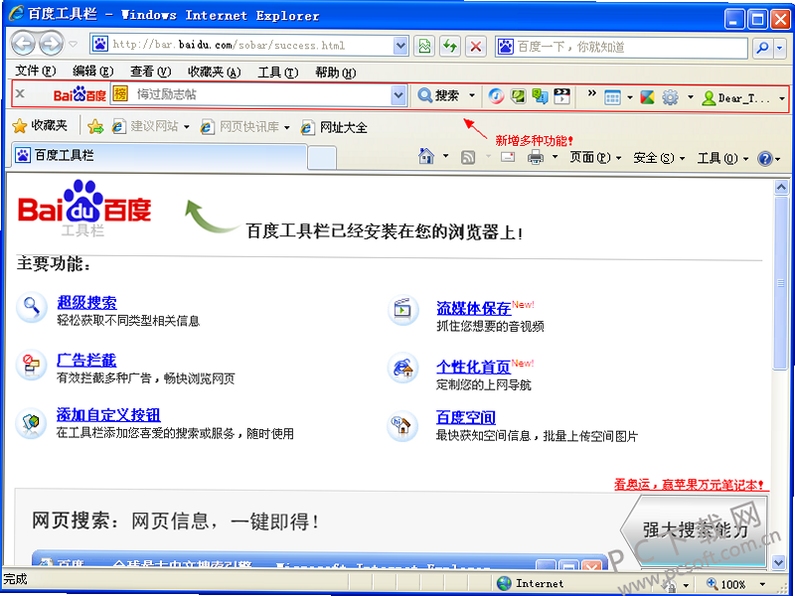Click the Baidu toolbar 搜索 button
This screenshot has width=795, height=596.
(439, 95)
